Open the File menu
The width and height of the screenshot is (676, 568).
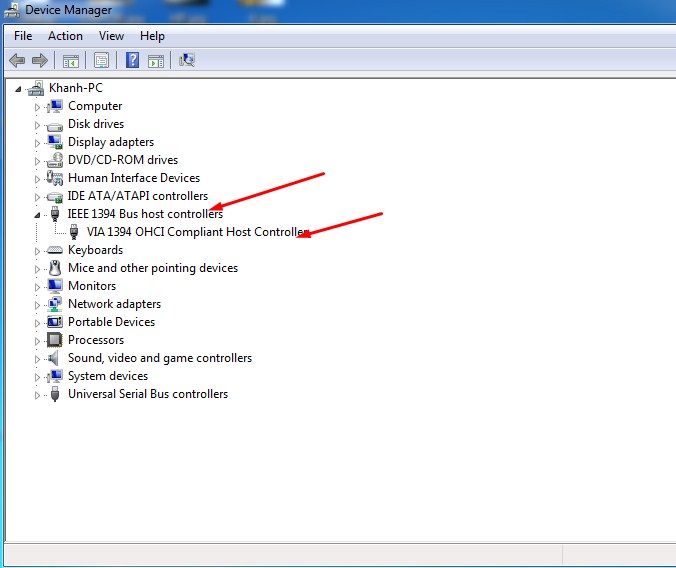point(23,36)
